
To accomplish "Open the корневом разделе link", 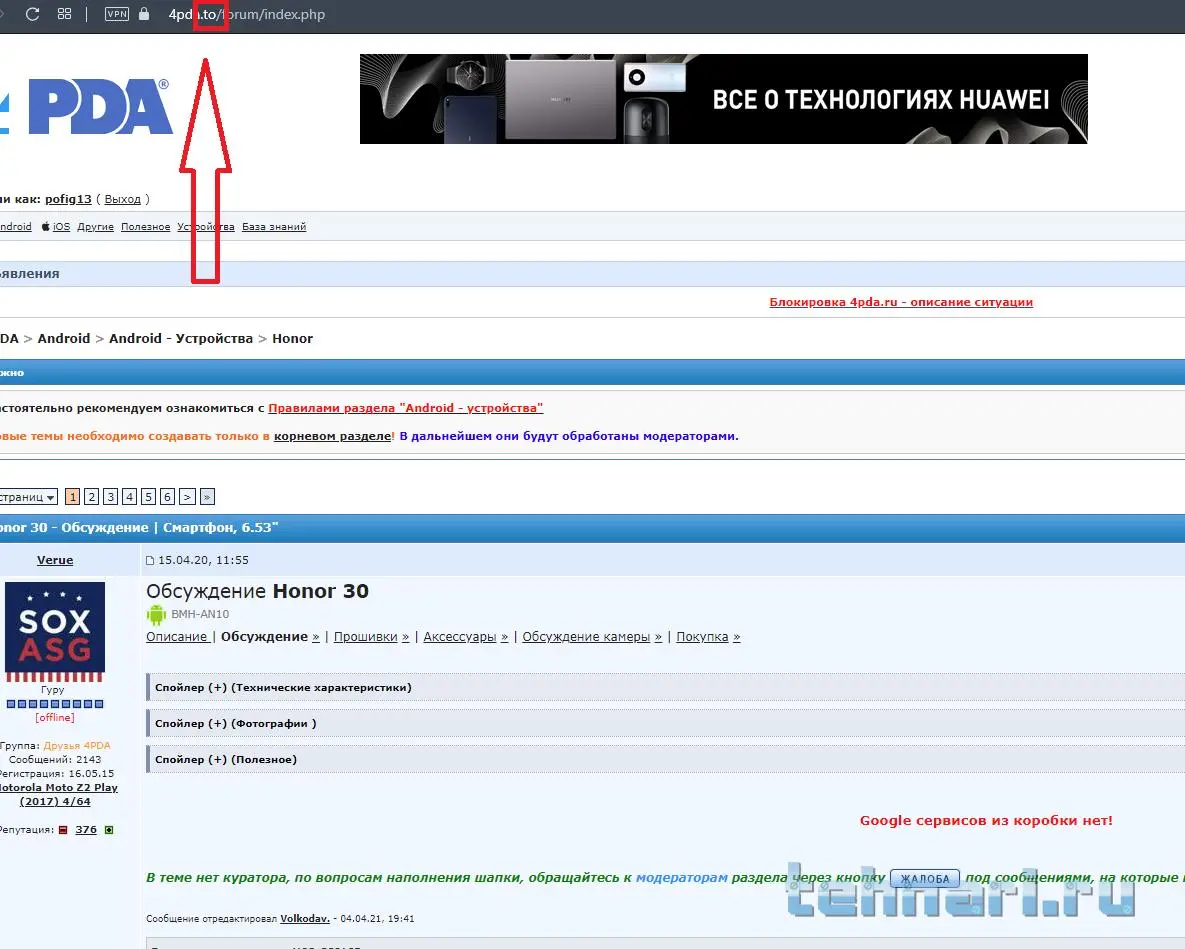I will (333, 436).
